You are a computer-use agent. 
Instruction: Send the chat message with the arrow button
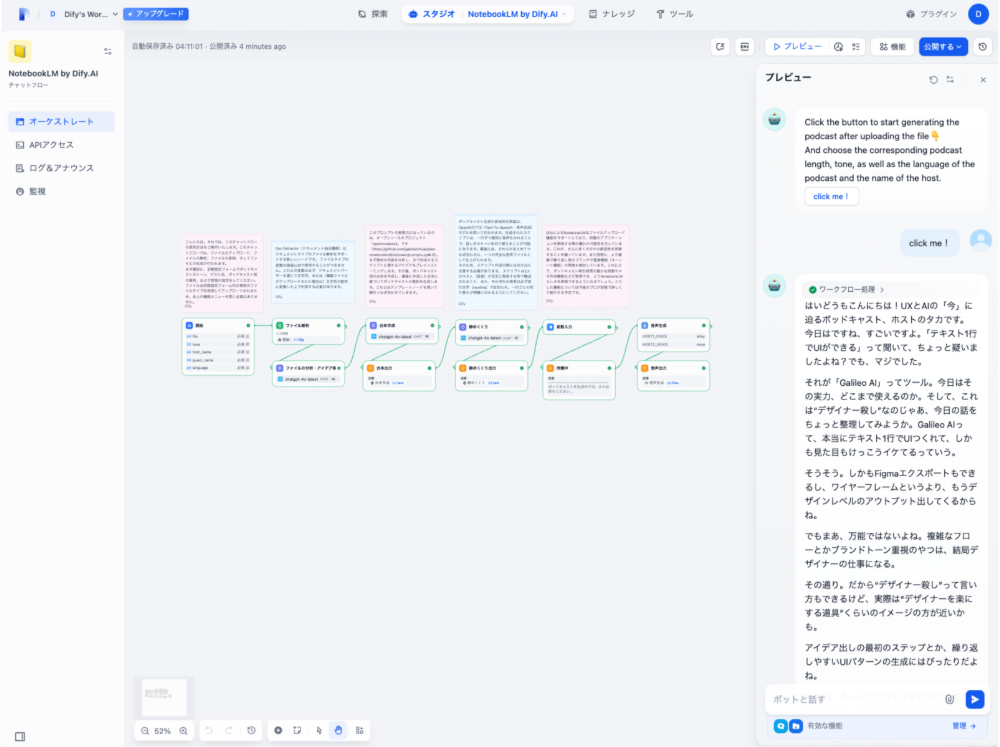(x=974, y=700)
